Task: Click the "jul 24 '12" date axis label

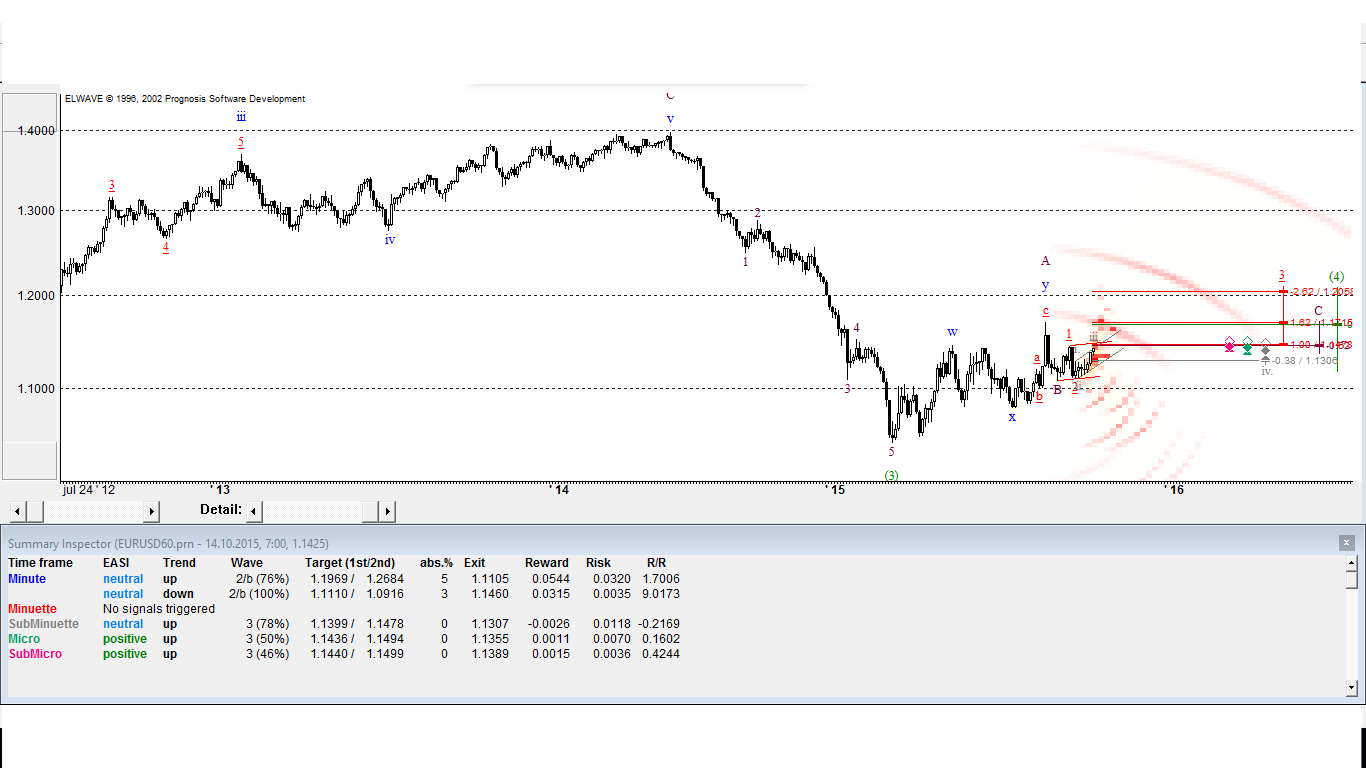Action: click(89, 490)
